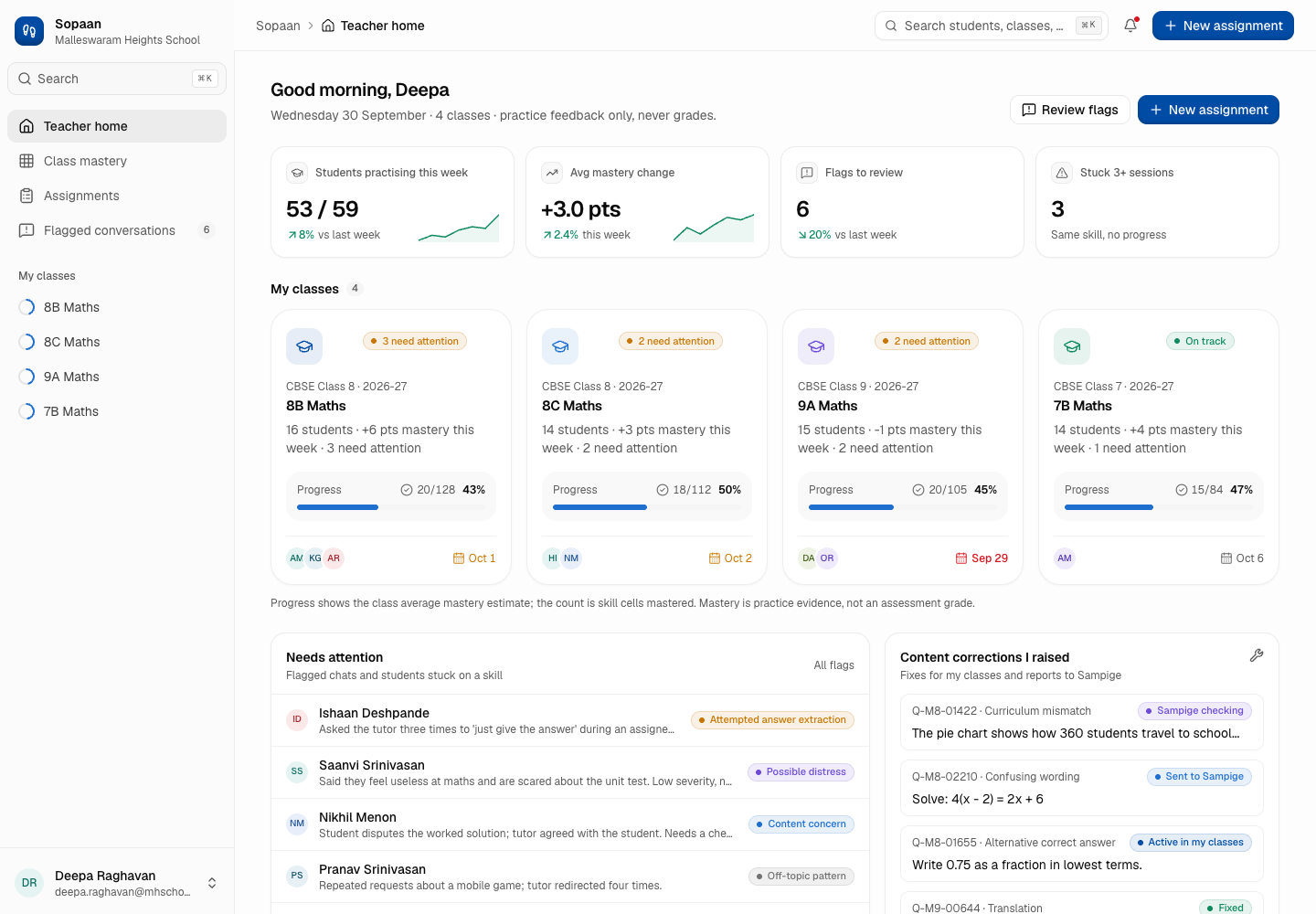Select 8C Maths in My classes sidebar
Image resolution: width=1316 pixels, height=914 pixels.
coord(117,342)
